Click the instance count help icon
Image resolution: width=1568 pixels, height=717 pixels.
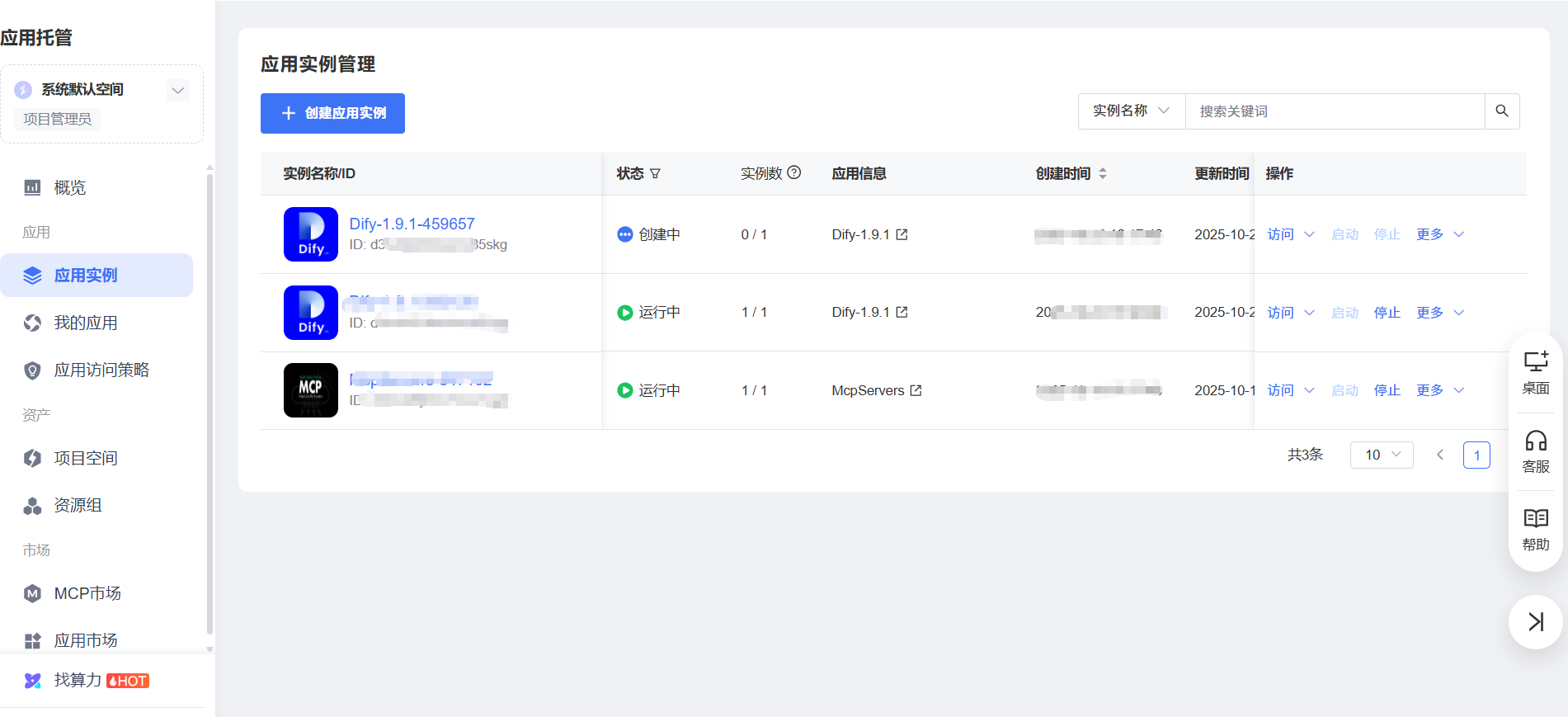pyautogui.click(x=794, y=173)
